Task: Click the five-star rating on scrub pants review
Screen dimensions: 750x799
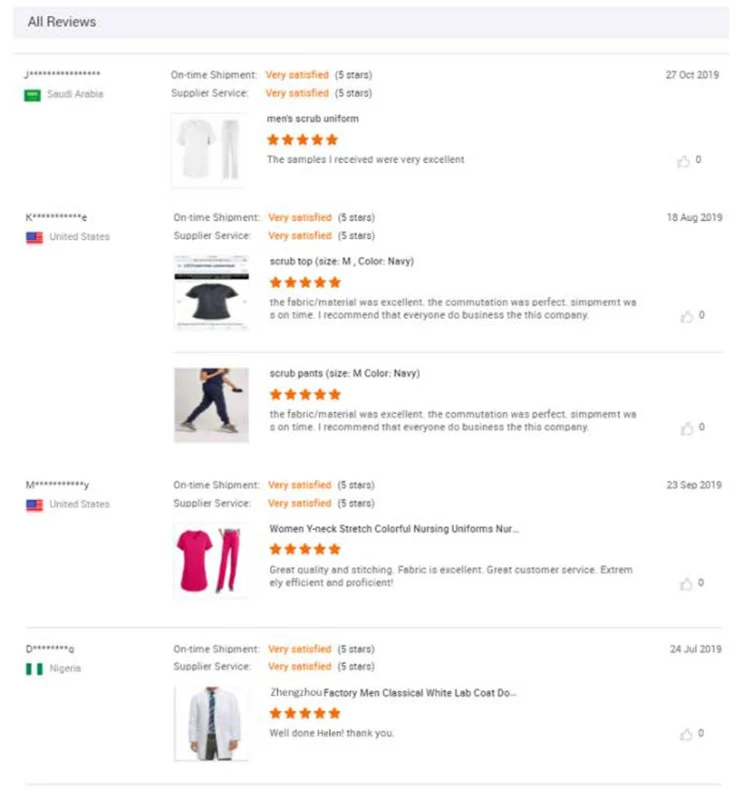Action: click(x=305, y=395)
